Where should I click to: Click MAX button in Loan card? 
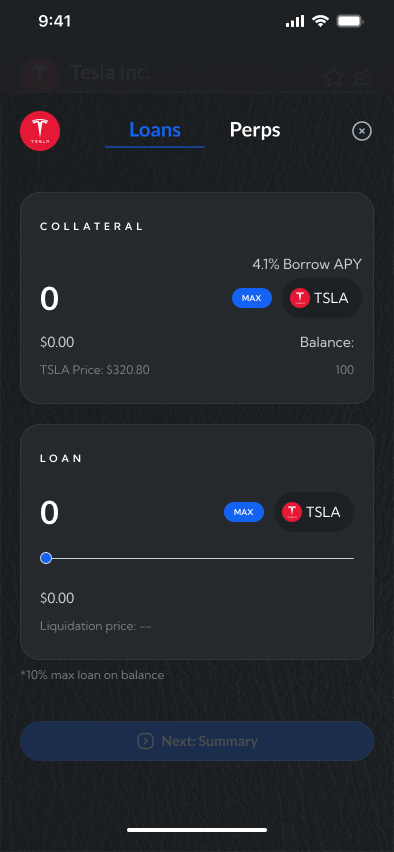point(244,512)
